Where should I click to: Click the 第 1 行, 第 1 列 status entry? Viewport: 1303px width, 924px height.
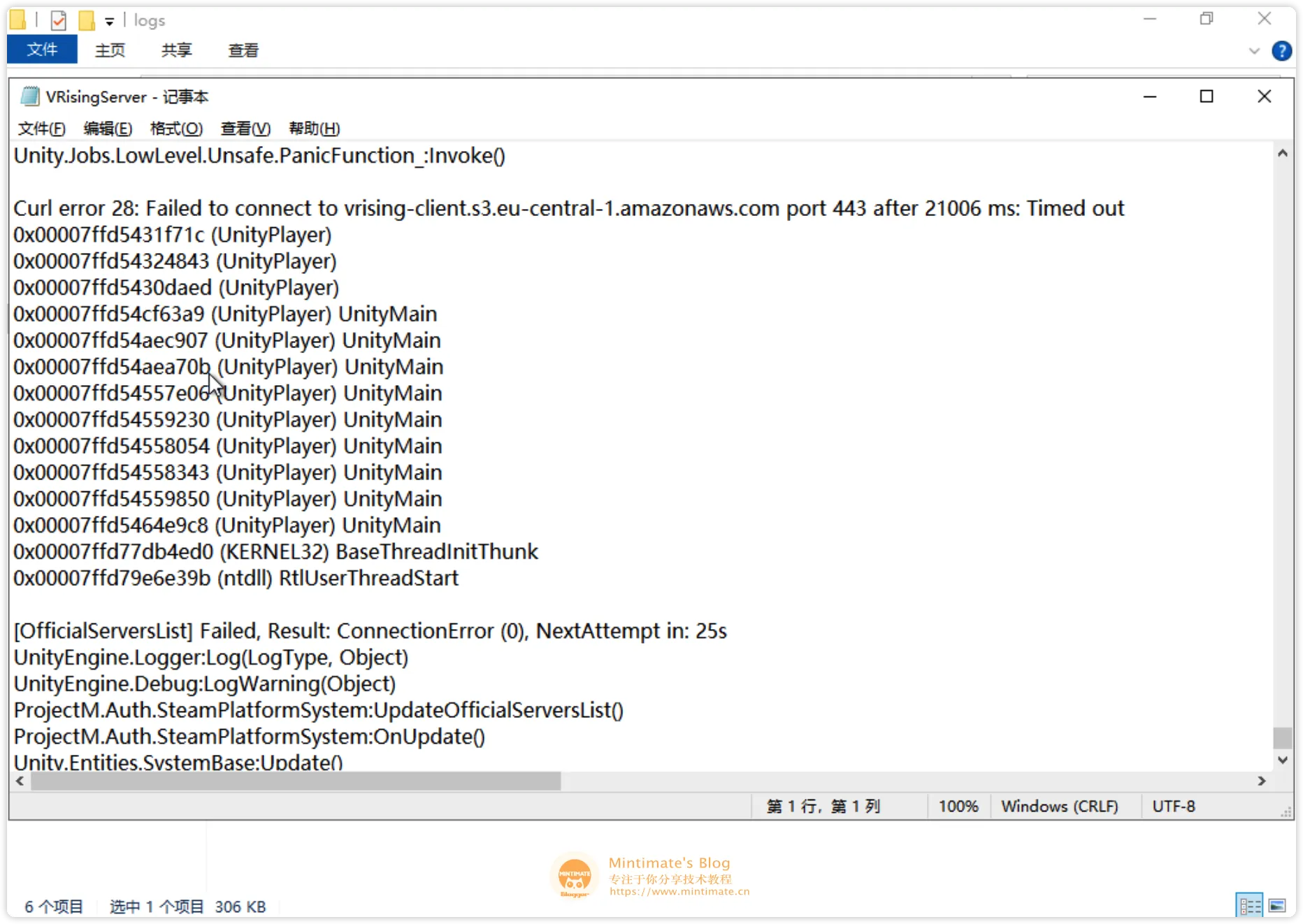(823, 807)
